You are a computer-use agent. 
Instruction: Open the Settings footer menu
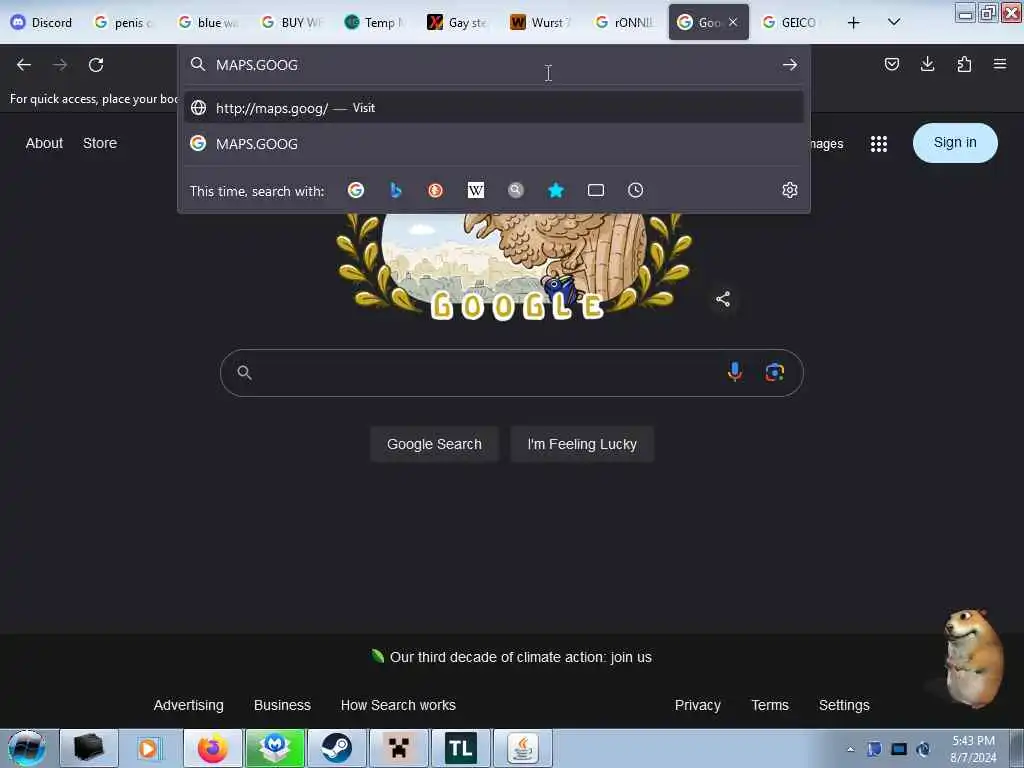tap(844, 705)
